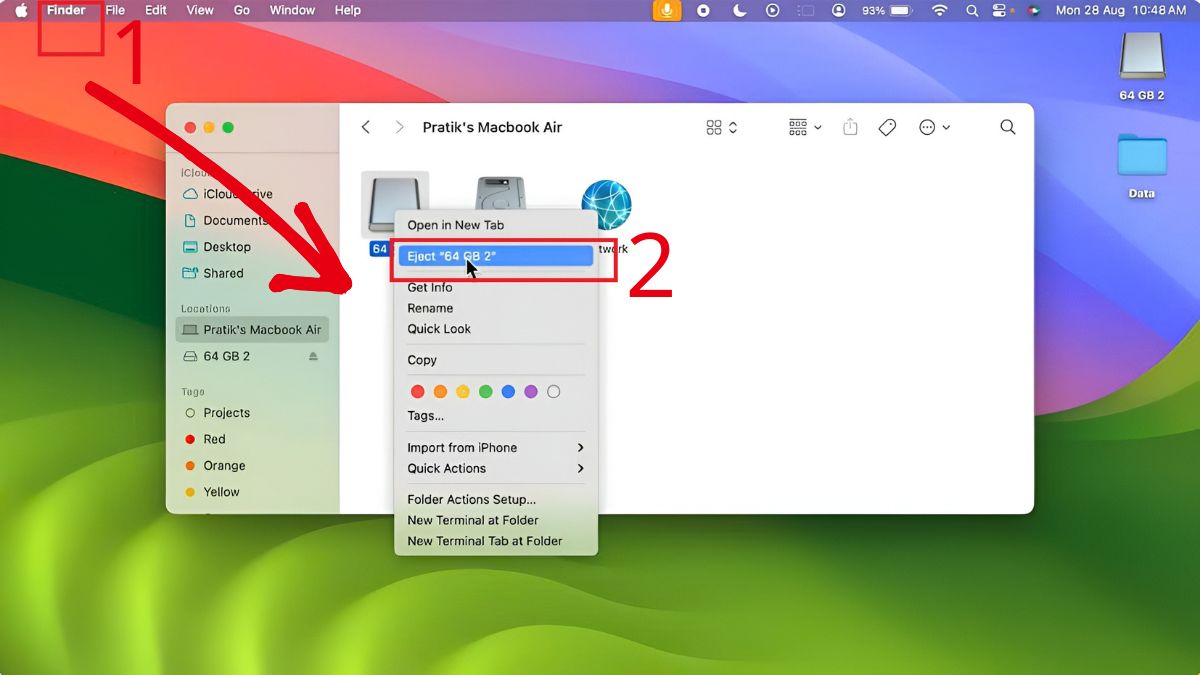Apply the green tag color
The width and height of the screenshot is (1200, 675).
click(485, 391)
